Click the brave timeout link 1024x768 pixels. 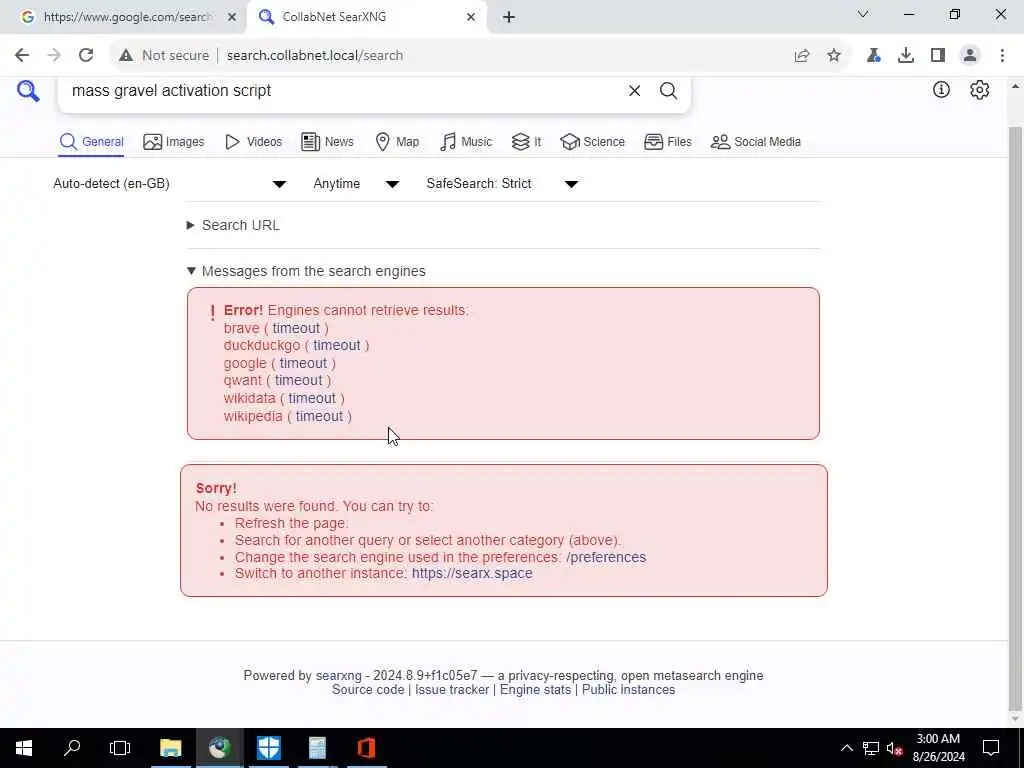296,328
